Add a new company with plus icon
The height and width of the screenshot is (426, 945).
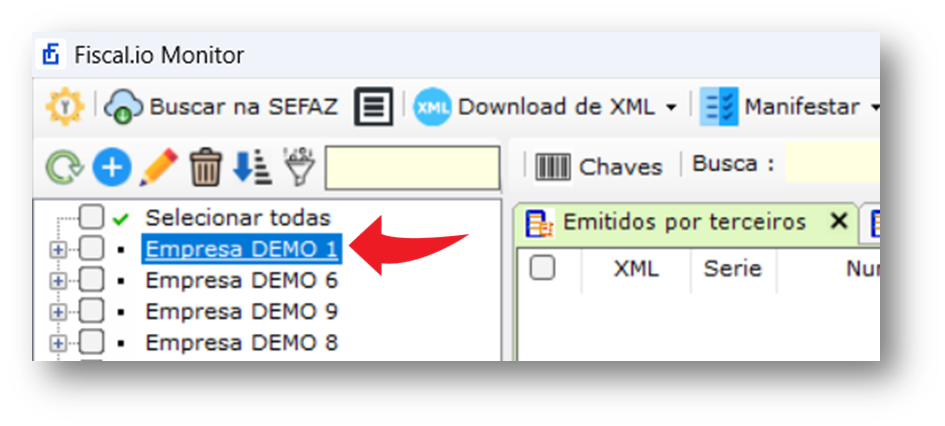pyautogui.click(x=111, y=167)
